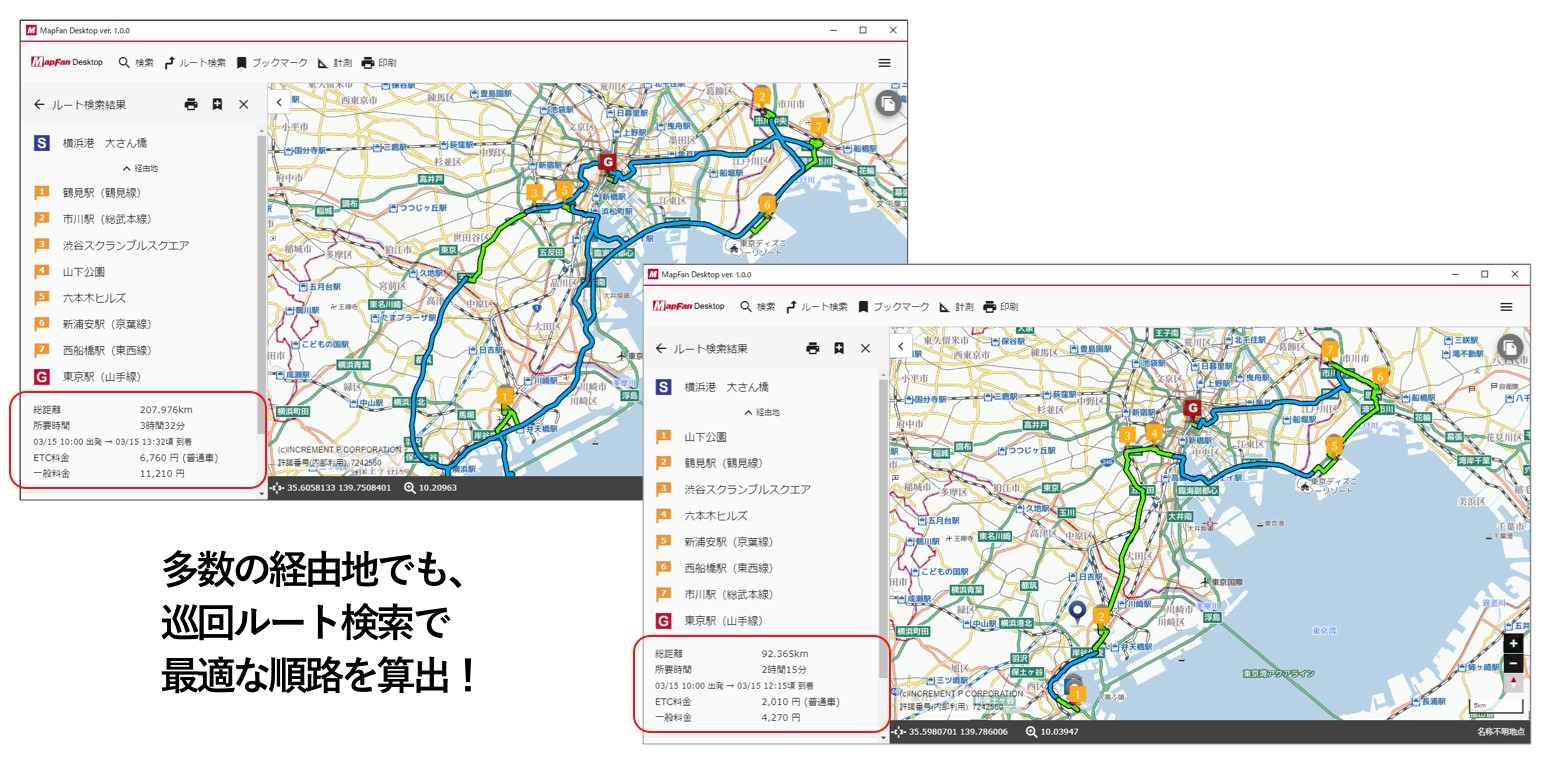
Task: Click the blue location pin on front map
Action: (x=1076, y=611)
